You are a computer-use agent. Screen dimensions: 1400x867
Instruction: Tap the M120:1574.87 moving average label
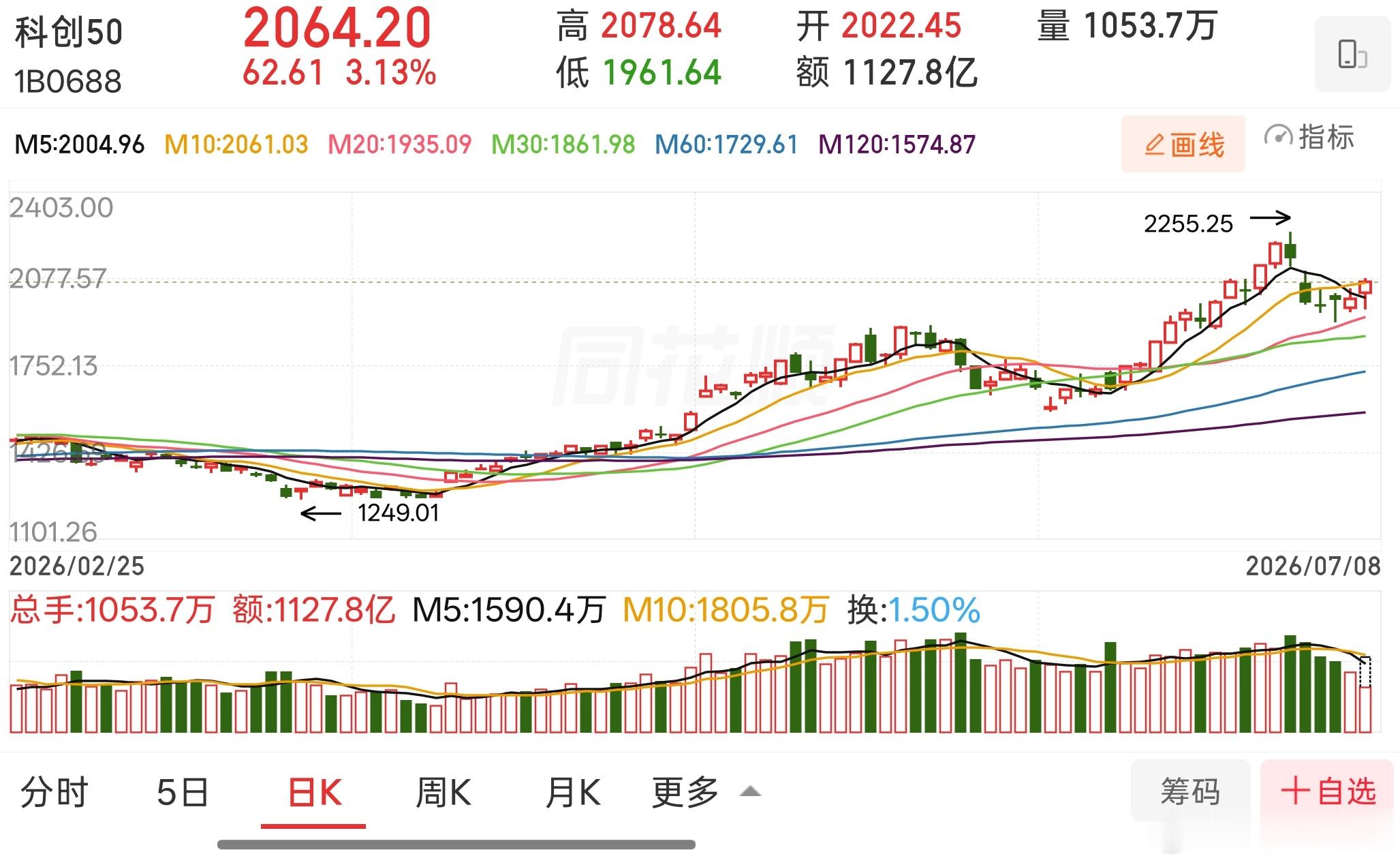pyautogui.click(x=897, y=144)
